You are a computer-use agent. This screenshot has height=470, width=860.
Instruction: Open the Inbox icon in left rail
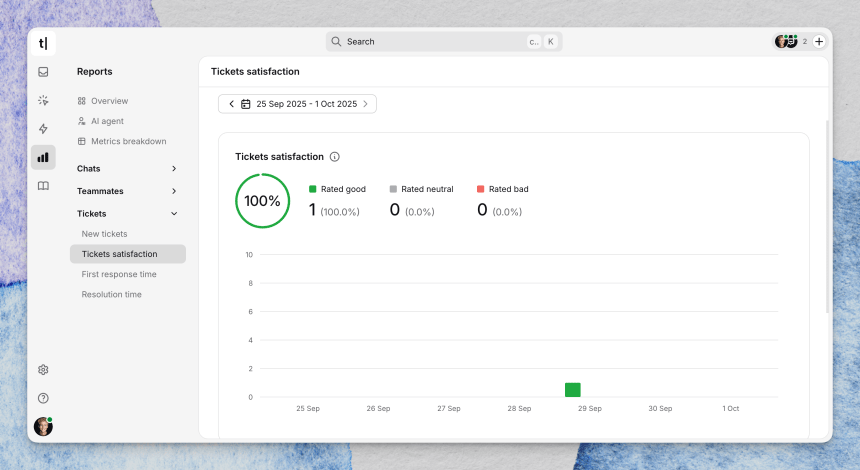pos(43,72)
